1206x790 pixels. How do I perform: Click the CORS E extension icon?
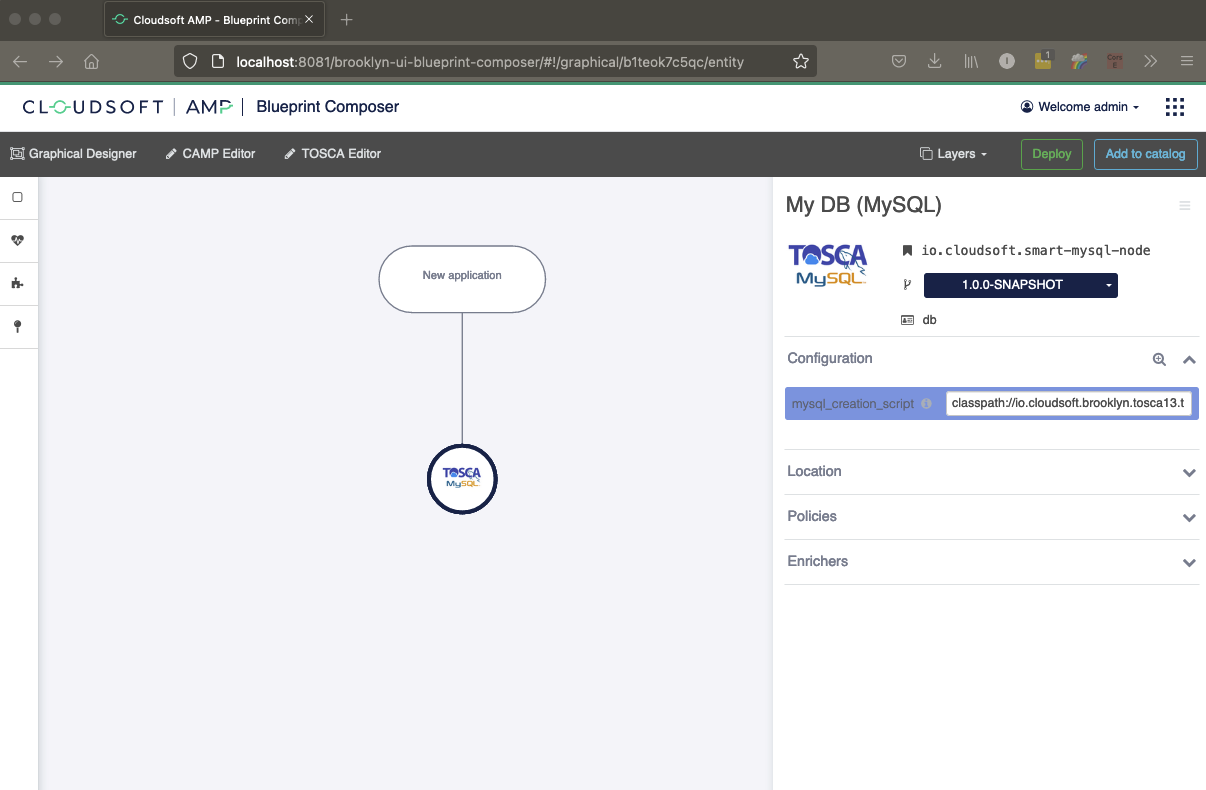pyautogui.click(x=1115, y=62)
